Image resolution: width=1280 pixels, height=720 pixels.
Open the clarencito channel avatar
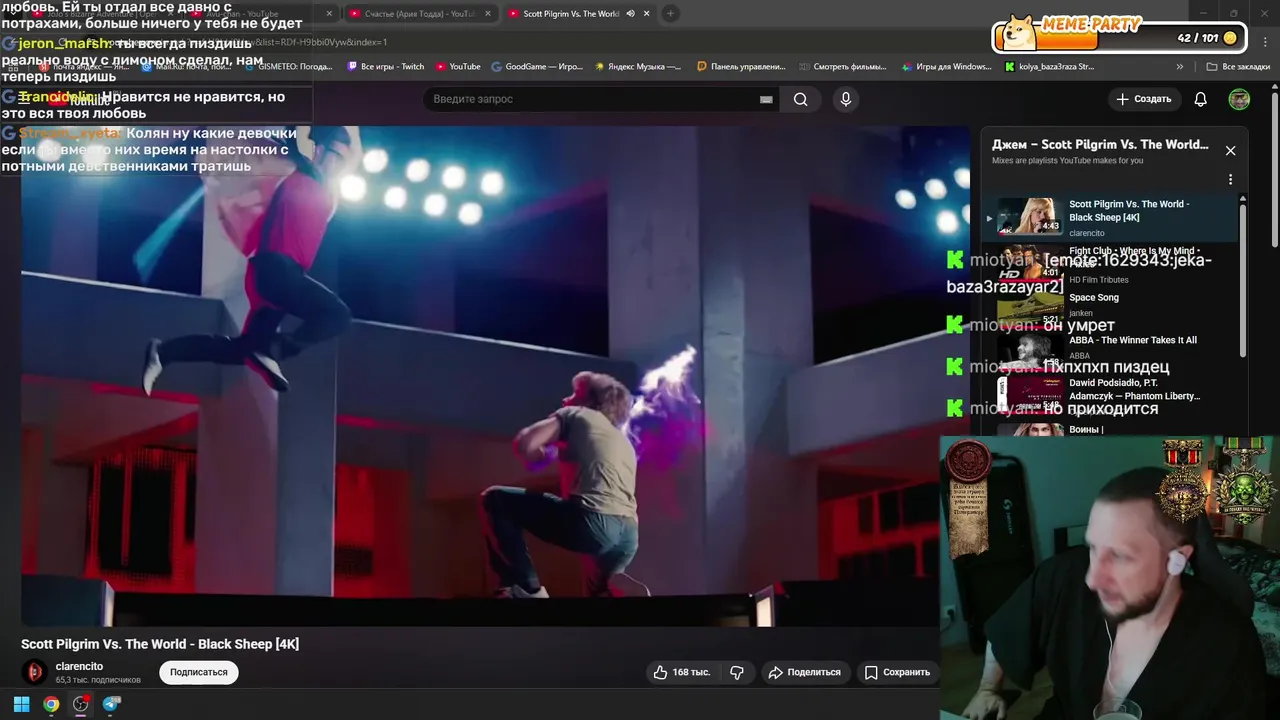(35, 672)
